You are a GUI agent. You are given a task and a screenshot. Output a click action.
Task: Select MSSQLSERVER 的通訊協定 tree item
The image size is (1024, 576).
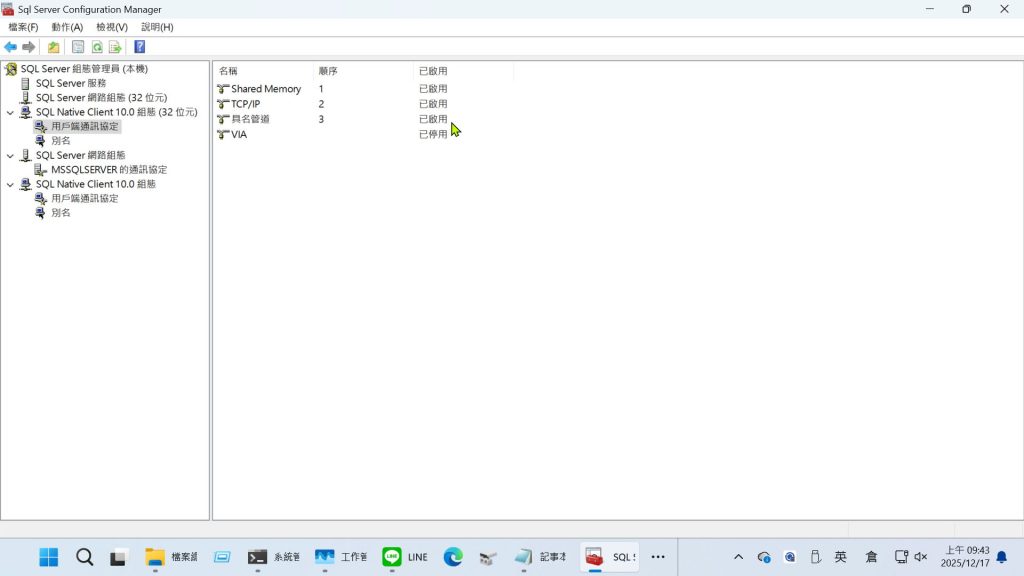click(108, 170)
